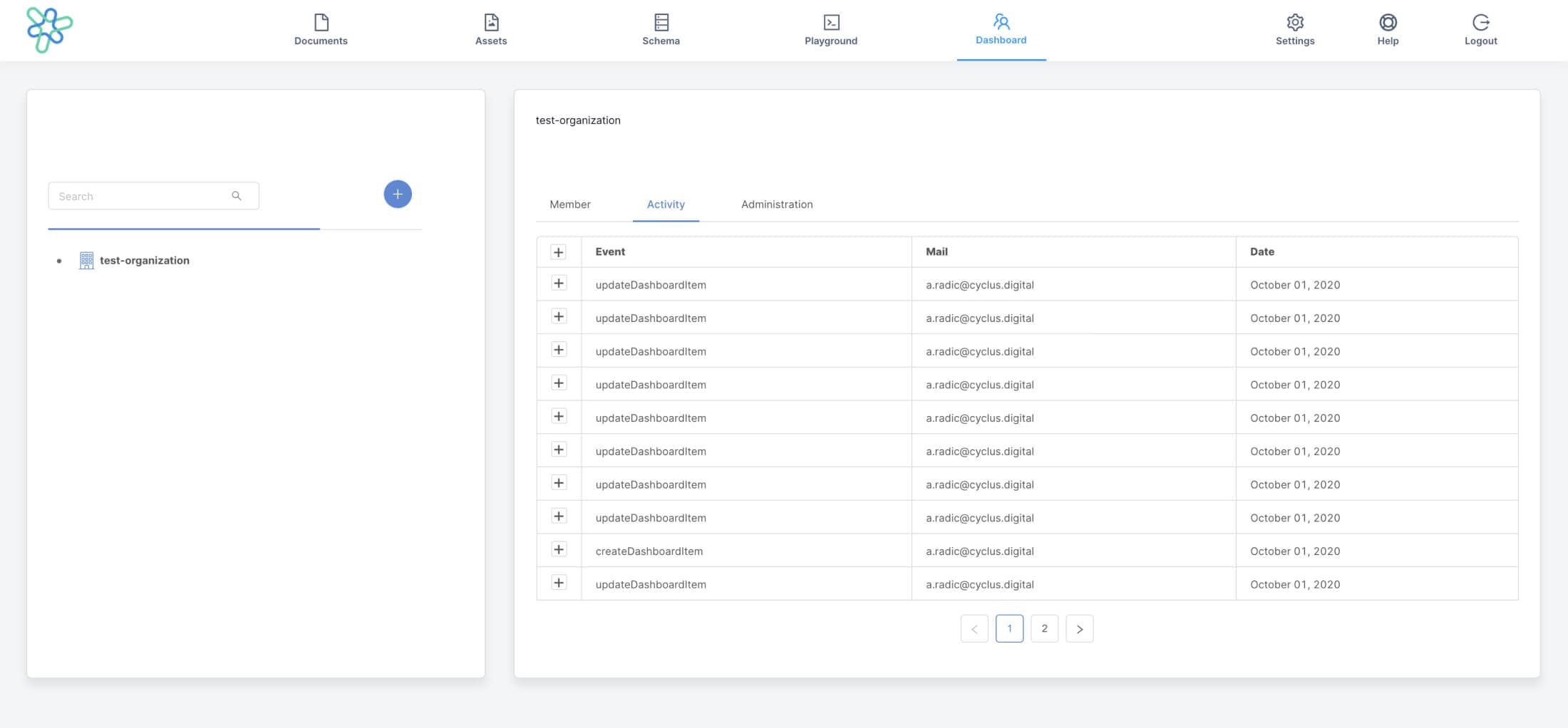
Task: Expand the createDashboardItem event row
Action: point(559,550)
